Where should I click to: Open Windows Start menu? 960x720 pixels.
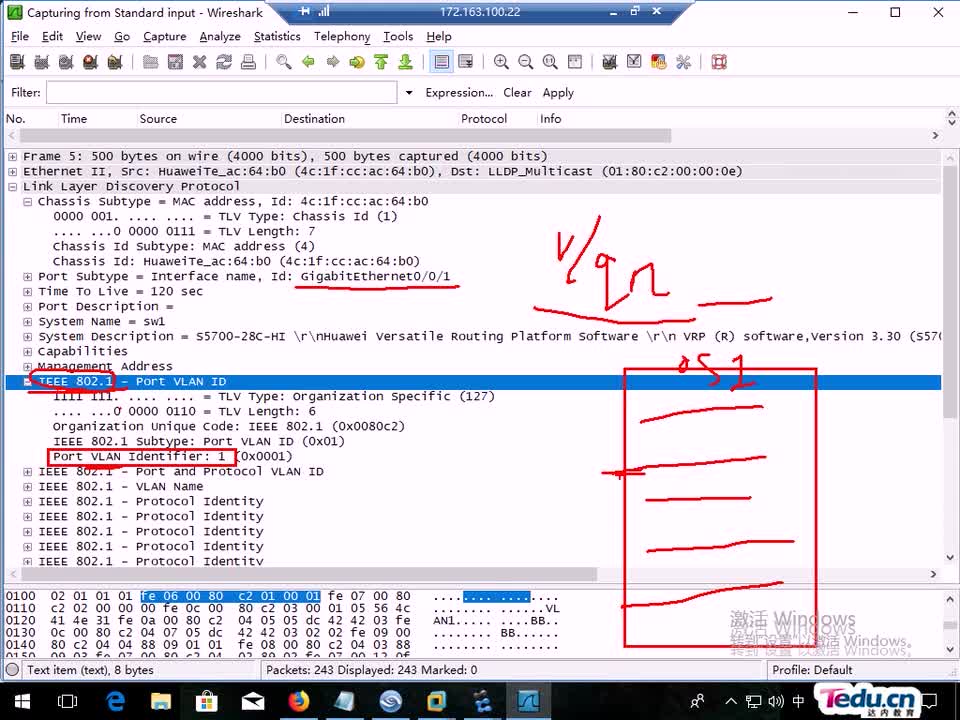pos(22,701)
